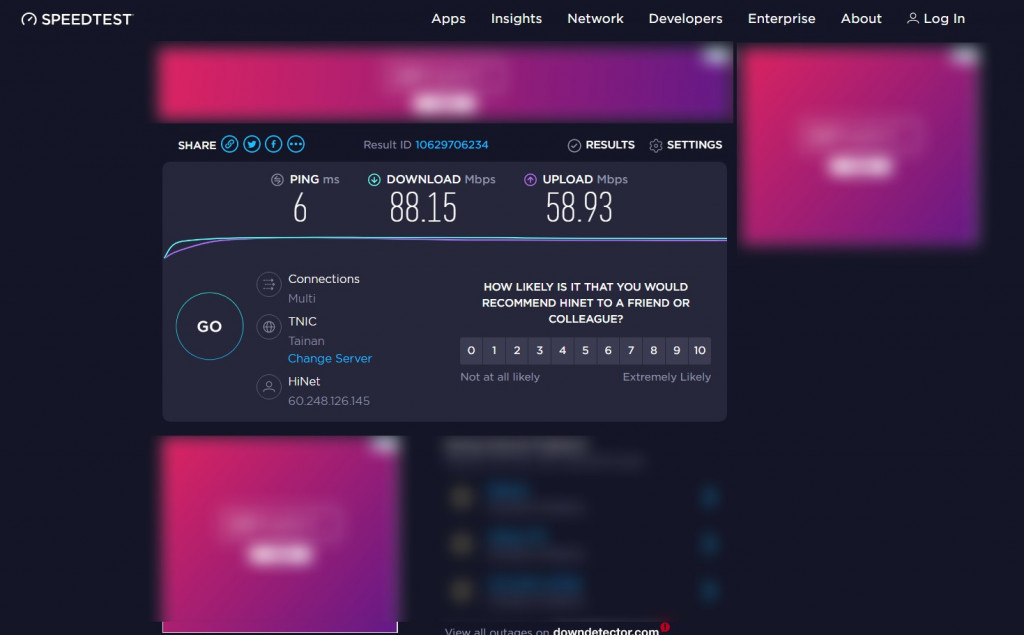Open the Apps menu
Screen dimensions: 1024x635
coord(448,19)
